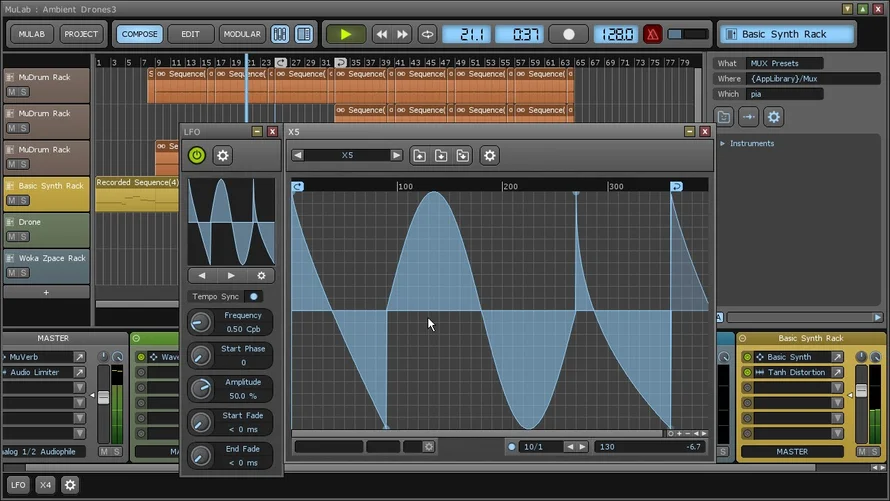Mute the Drone track

(12, 237)
